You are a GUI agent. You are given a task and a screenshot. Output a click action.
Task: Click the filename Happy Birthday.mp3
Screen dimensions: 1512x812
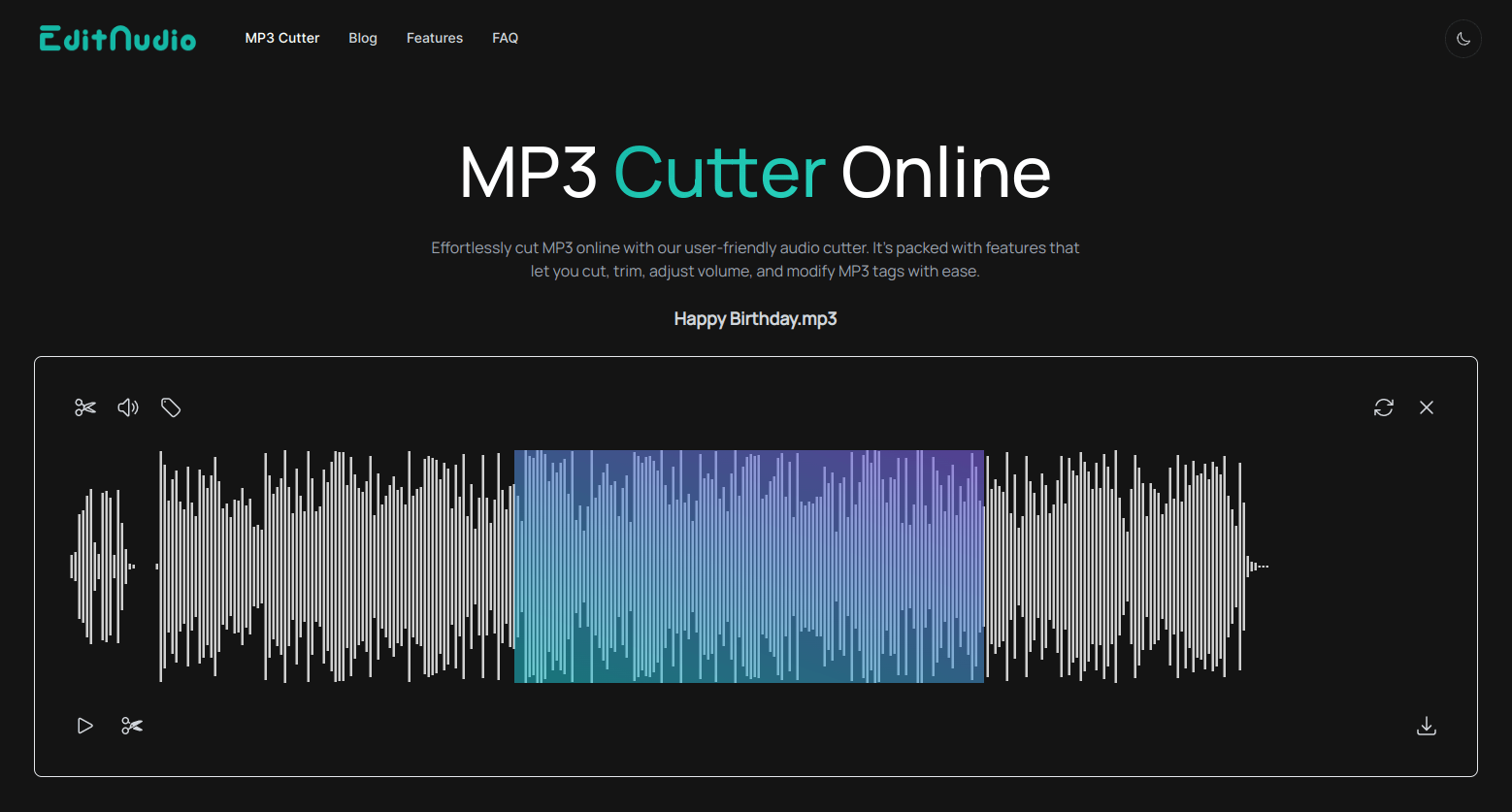(755, 318)
